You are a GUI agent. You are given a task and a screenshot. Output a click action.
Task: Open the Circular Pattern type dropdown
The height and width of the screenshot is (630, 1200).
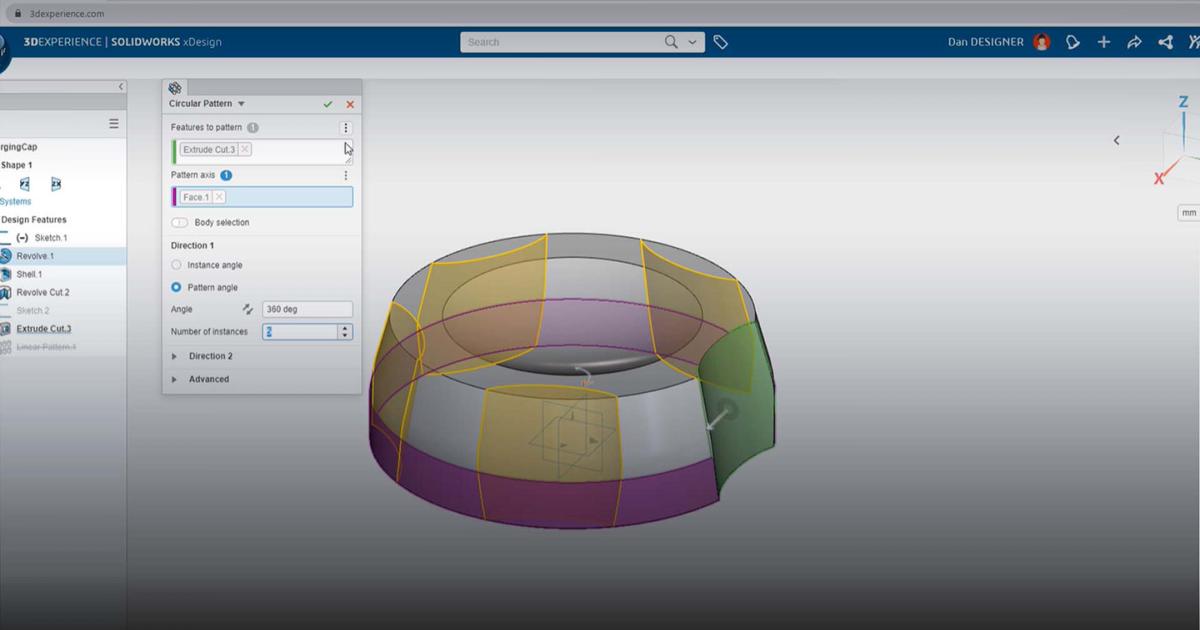239,103
